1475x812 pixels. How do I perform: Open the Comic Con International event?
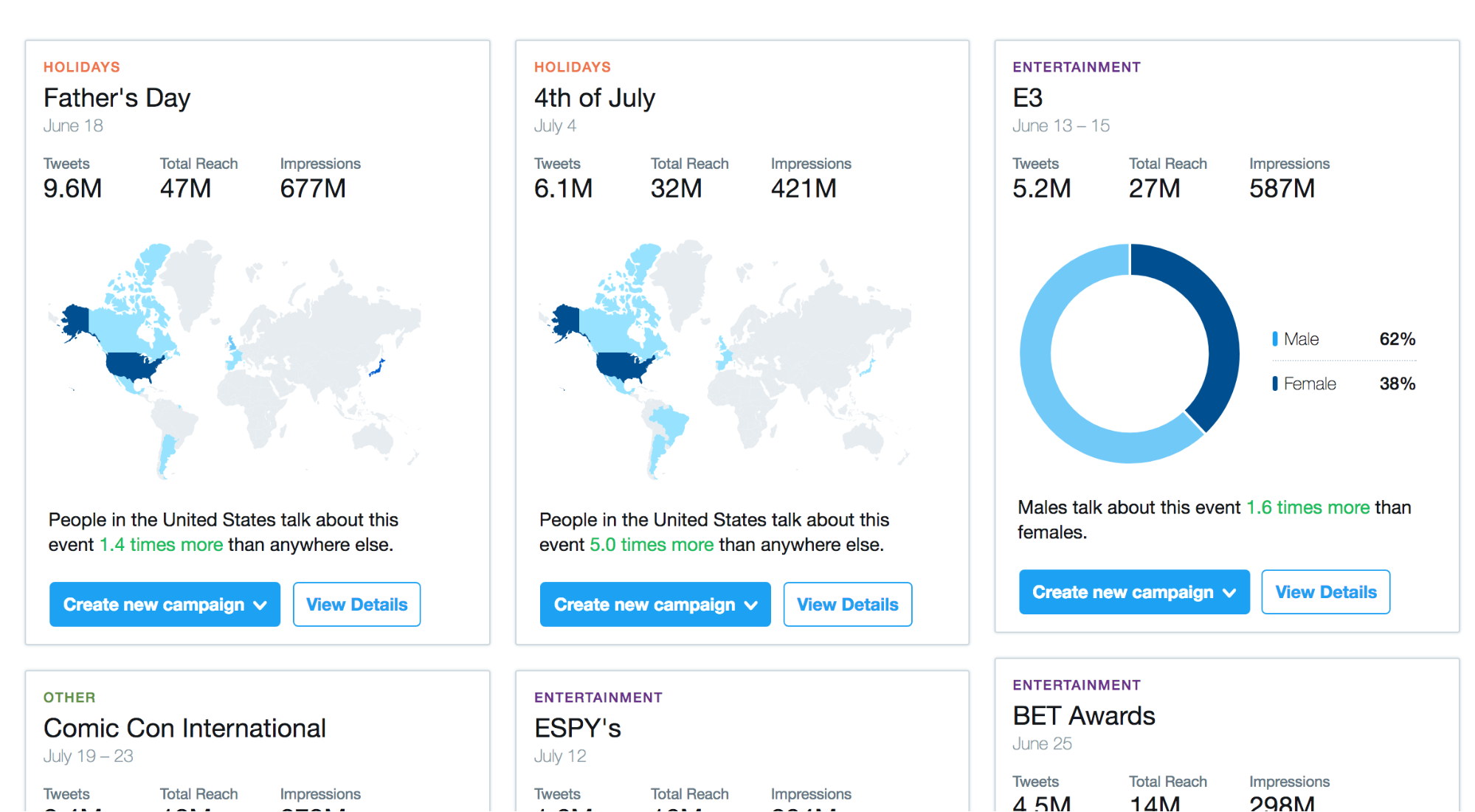[x=184, y=728]
